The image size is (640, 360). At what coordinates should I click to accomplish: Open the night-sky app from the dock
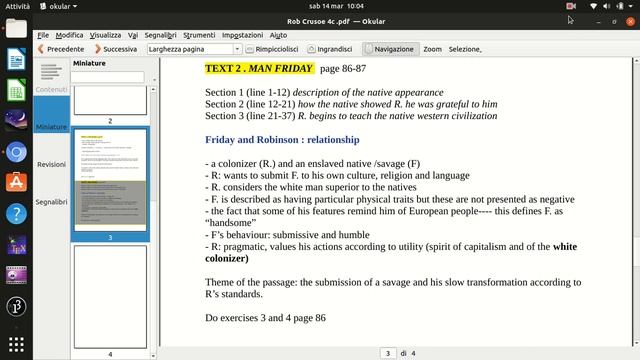pos(16,121)
